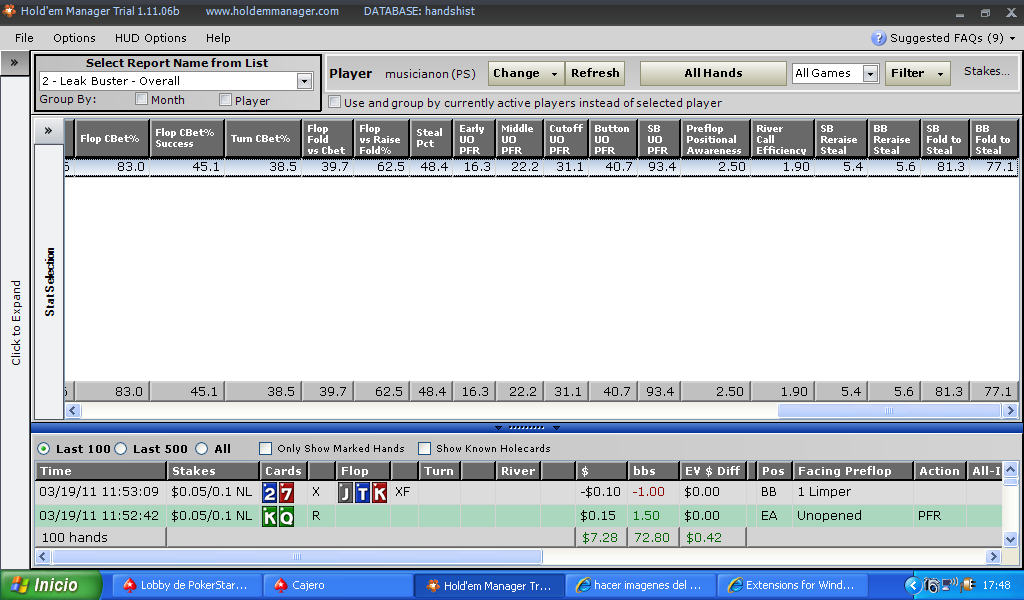This screenshot has width=1024, height=600.
Task: Toggle Show Known Holecards checkbox
Action: pyautogui.click(x=425, y=449)
